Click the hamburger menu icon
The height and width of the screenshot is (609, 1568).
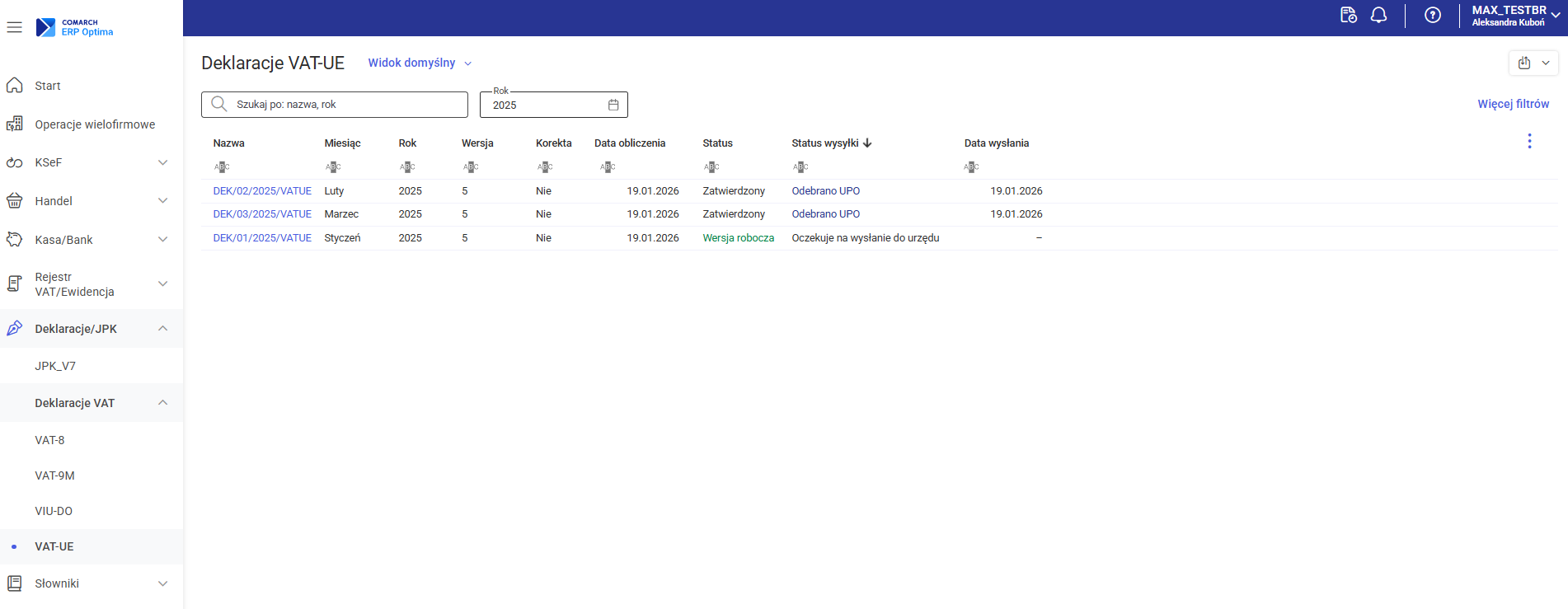tap(14, 27)
